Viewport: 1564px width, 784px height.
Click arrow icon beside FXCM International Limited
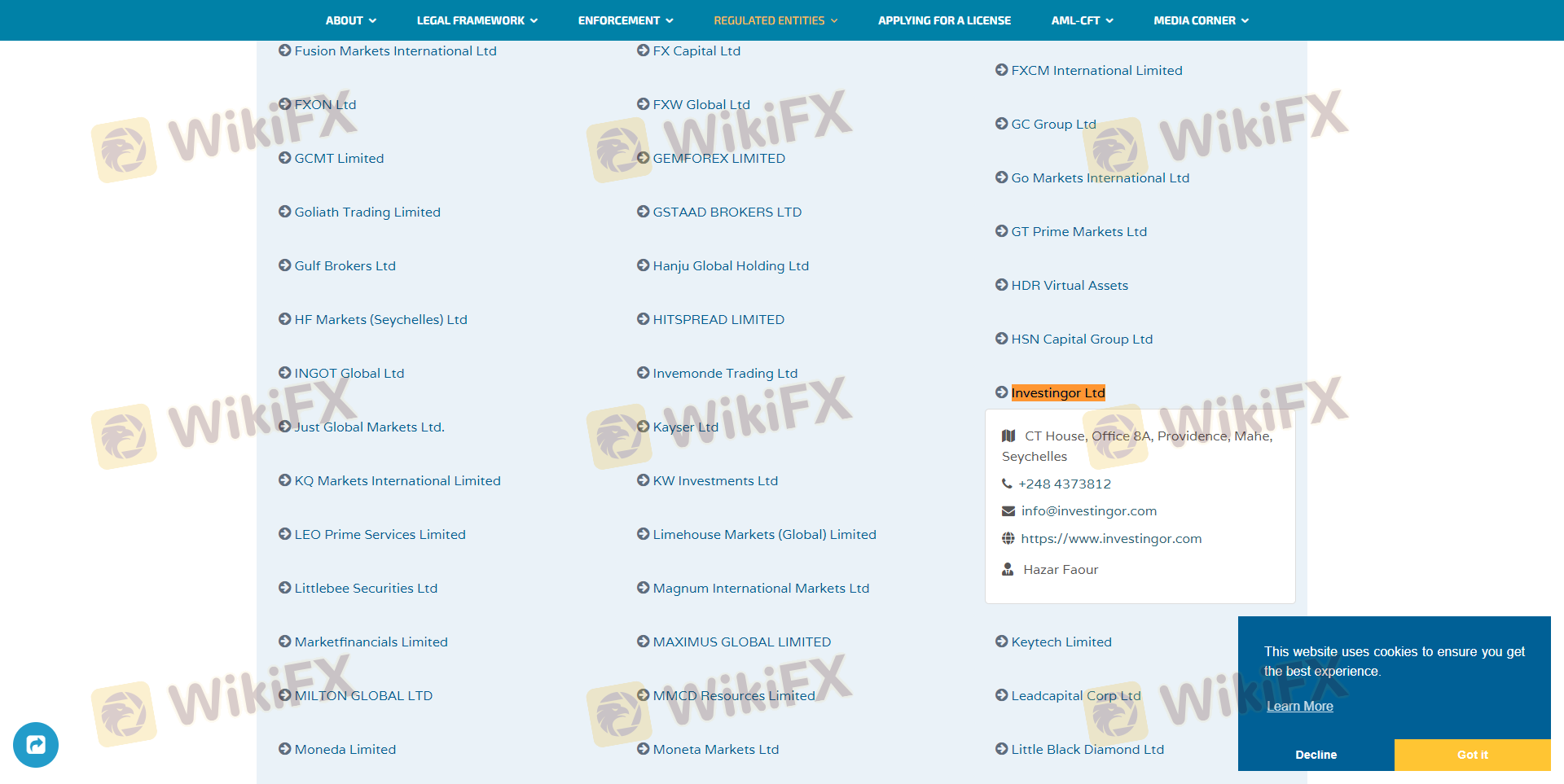point(1002,70)
